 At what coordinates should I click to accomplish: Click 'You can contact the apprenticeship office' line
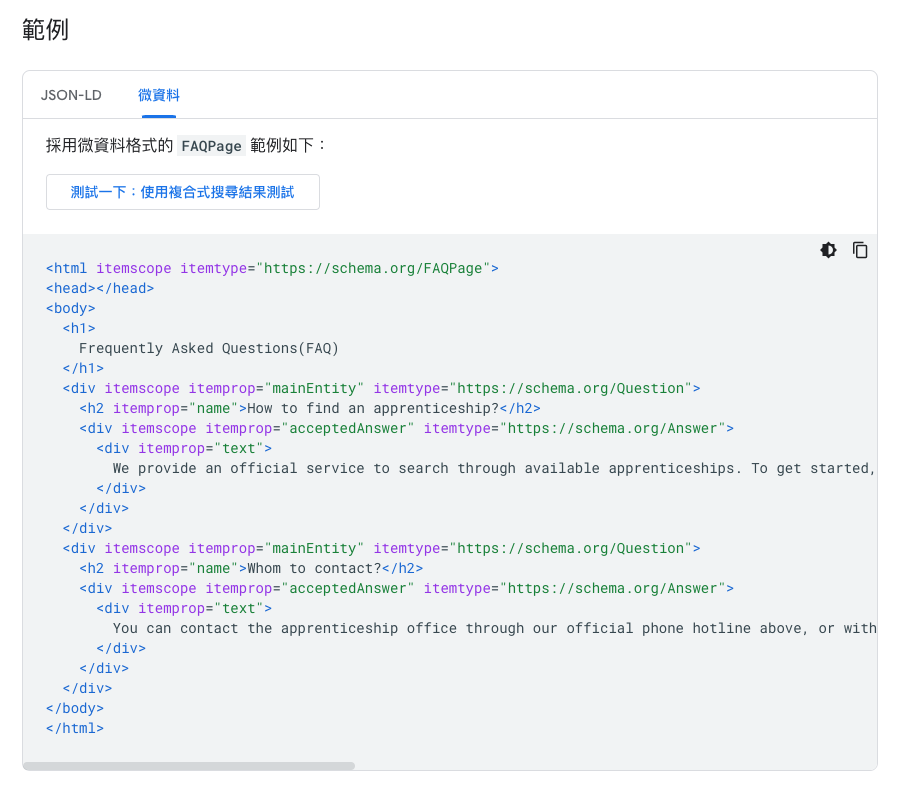[494, 628]
